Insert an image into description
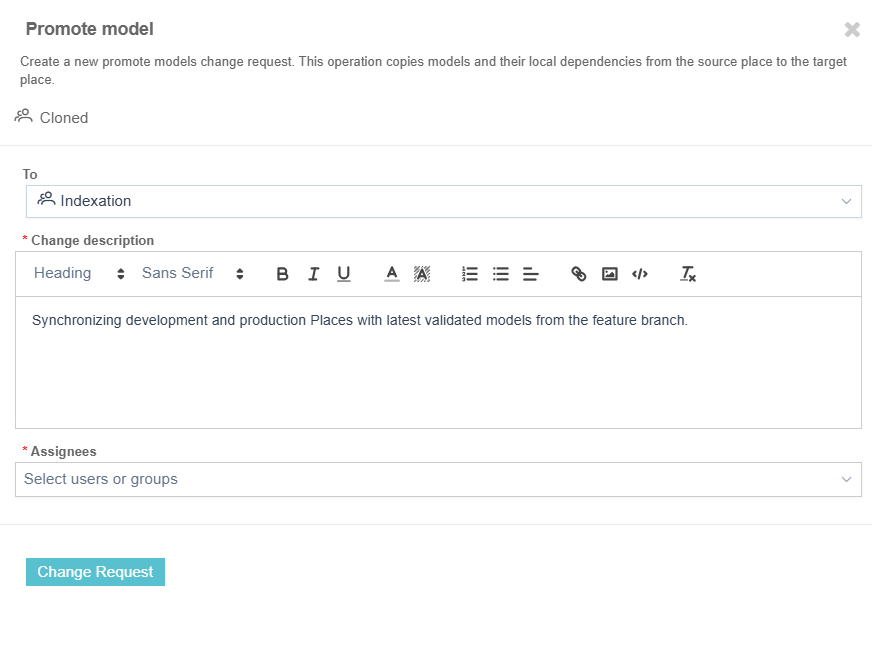Viewport: 872px width, 672px height. [610, 274]
